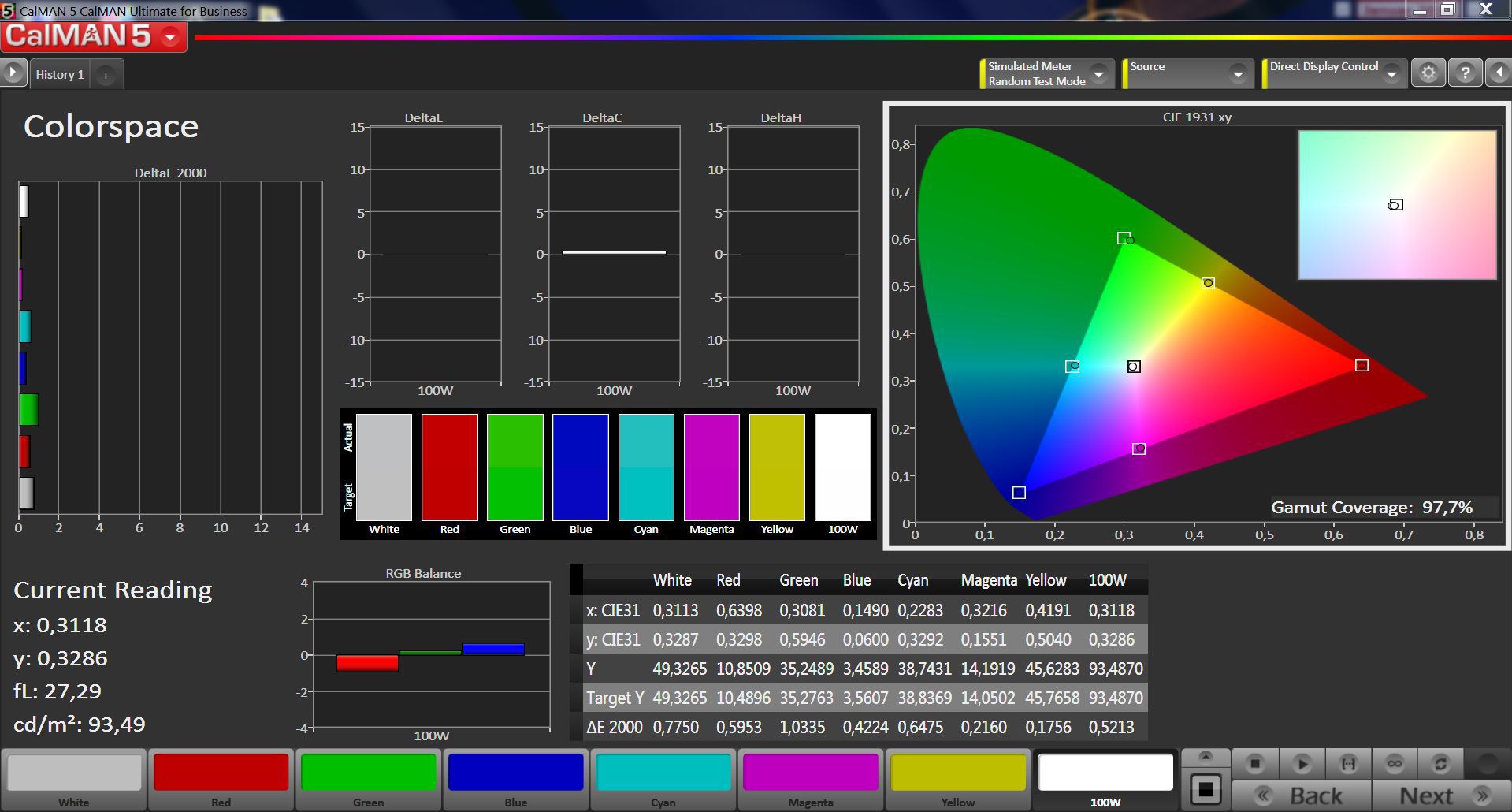Click the stop measurement icon
Viewport: 1512px width, 812px height.
(1255, 763)
